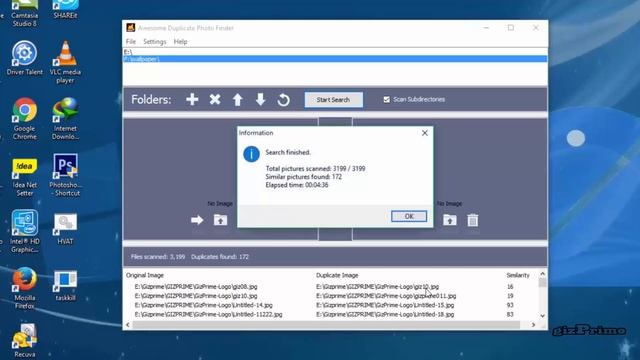The image size is (640, 360).
Task: Open the Intel HD Graphics desktop icon
Action: click(24, 231)
